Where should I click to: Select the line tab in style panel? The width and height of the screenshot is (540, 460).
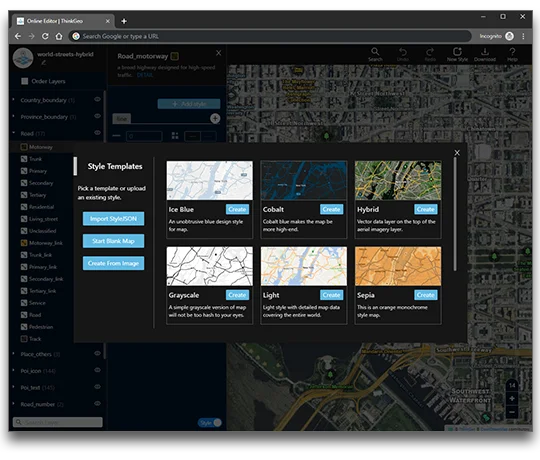[x=122, y=119]
